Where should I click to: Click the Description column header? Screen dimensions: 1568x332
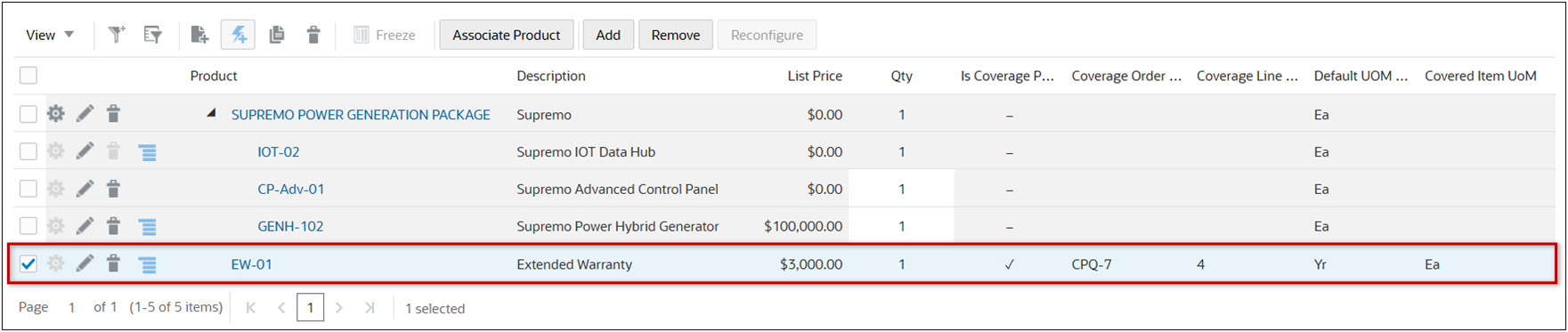[x=551, y=76]
